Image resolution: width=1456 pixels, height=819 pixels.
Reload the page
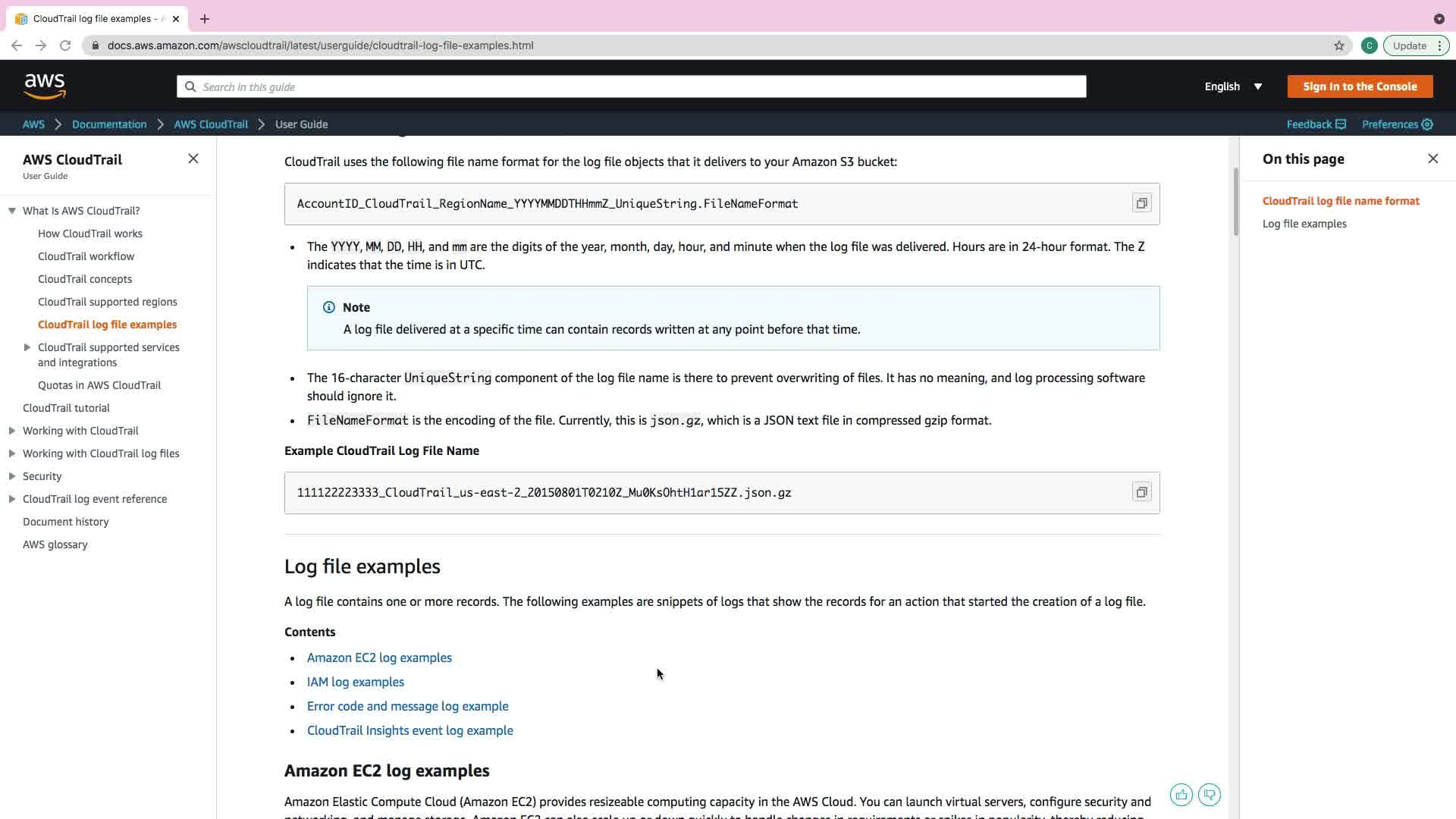[x=65, y=45]
